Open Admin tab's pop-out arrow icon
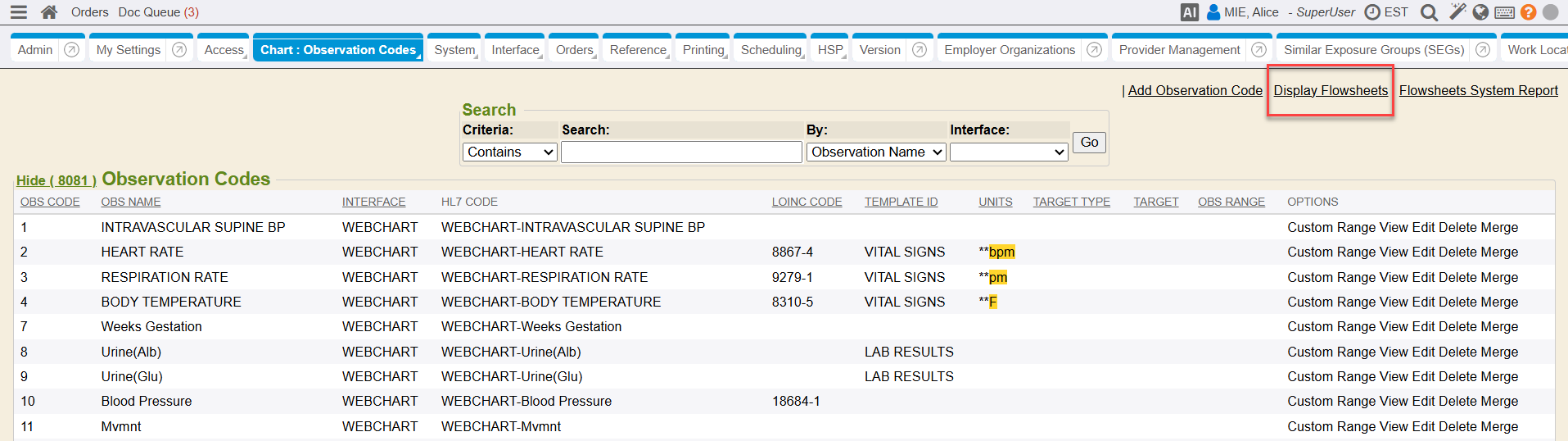The width and height of the screenshot is (1568, 441). point(72,50)
